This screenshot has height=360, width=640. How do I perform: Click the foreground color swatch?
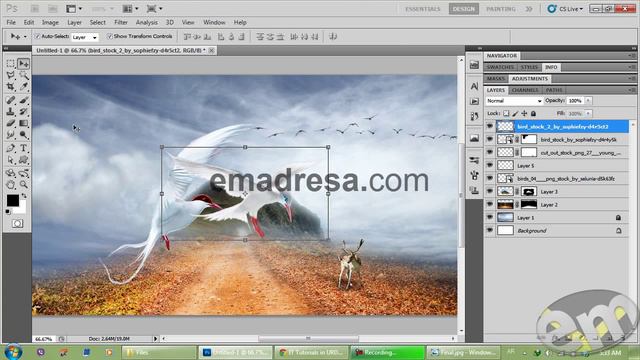(x=13, y=200)
